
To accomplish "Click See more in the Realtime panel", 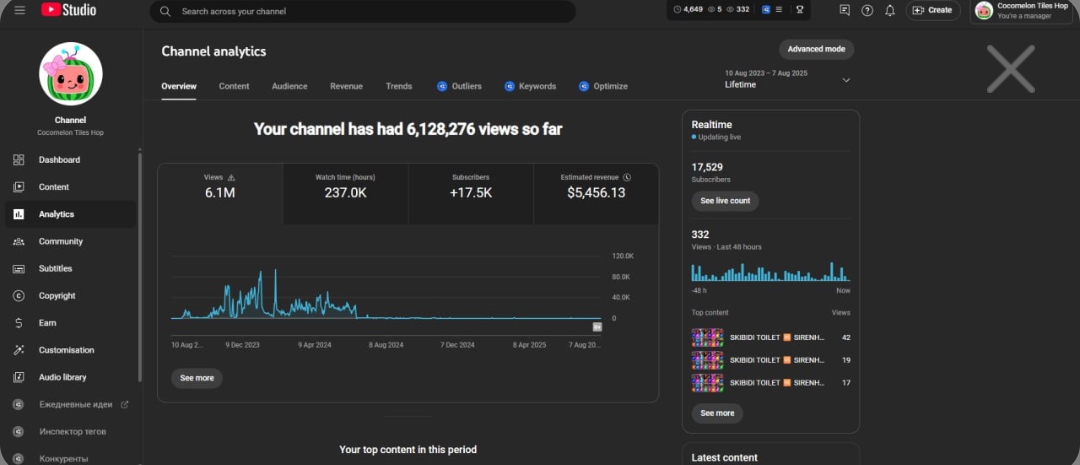I will coord(717,413).
